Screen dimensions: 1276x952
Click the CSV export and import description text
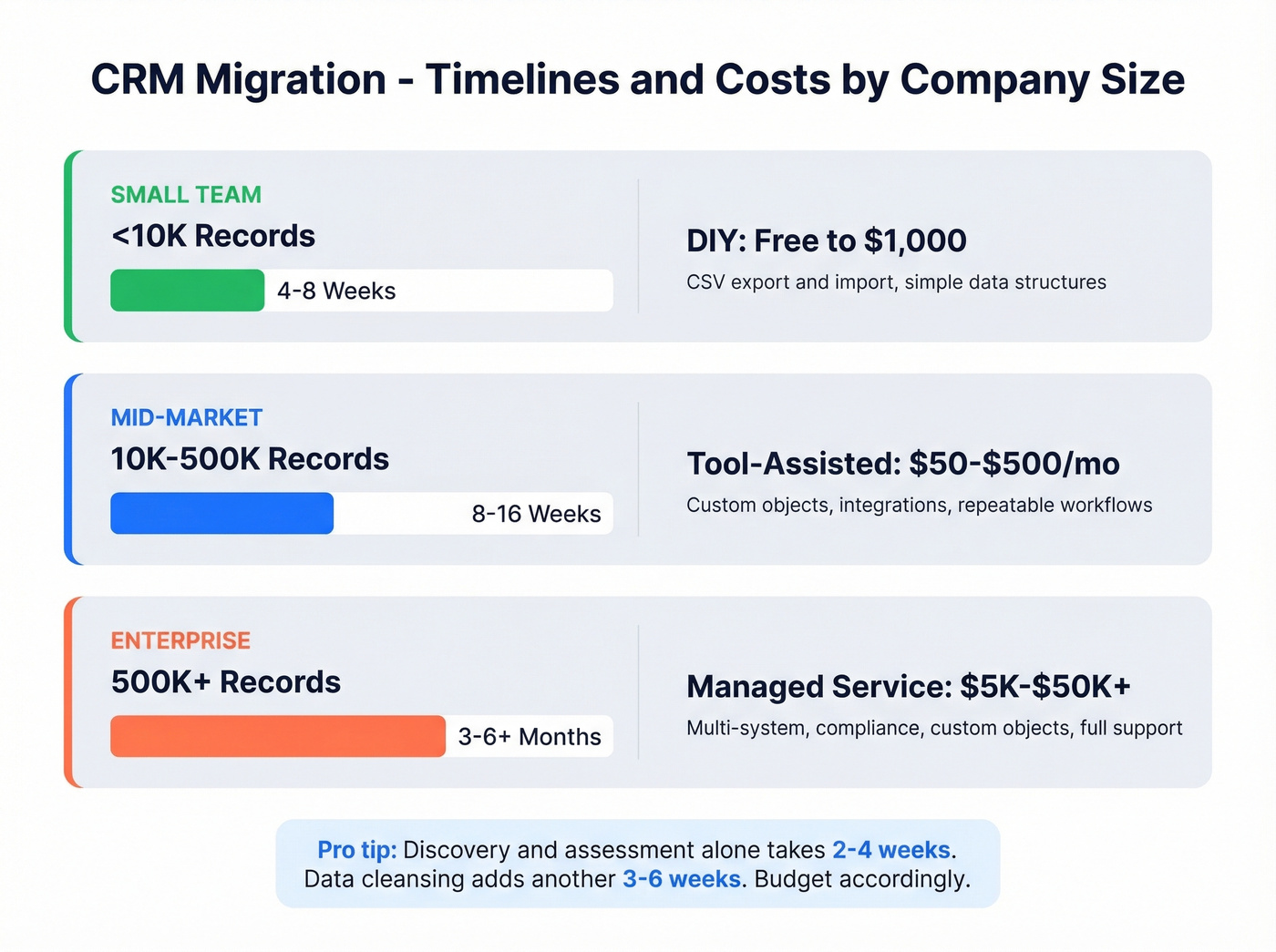[x=895, y=282]
